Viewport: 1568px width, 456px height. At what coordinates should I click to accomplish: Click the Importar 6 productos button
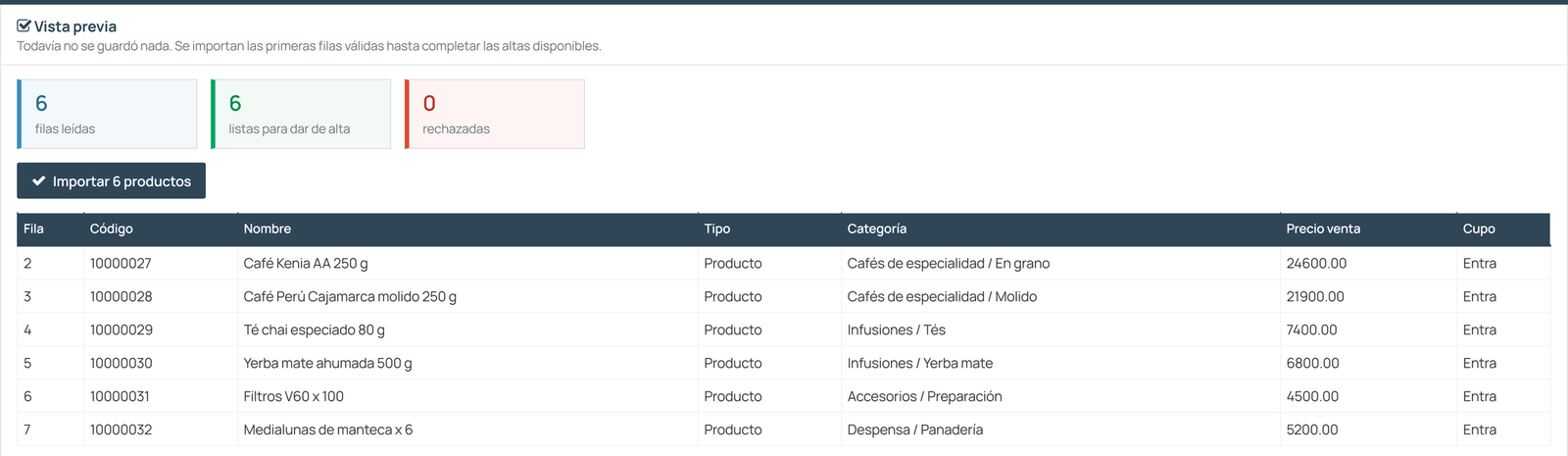coord(111,180)
